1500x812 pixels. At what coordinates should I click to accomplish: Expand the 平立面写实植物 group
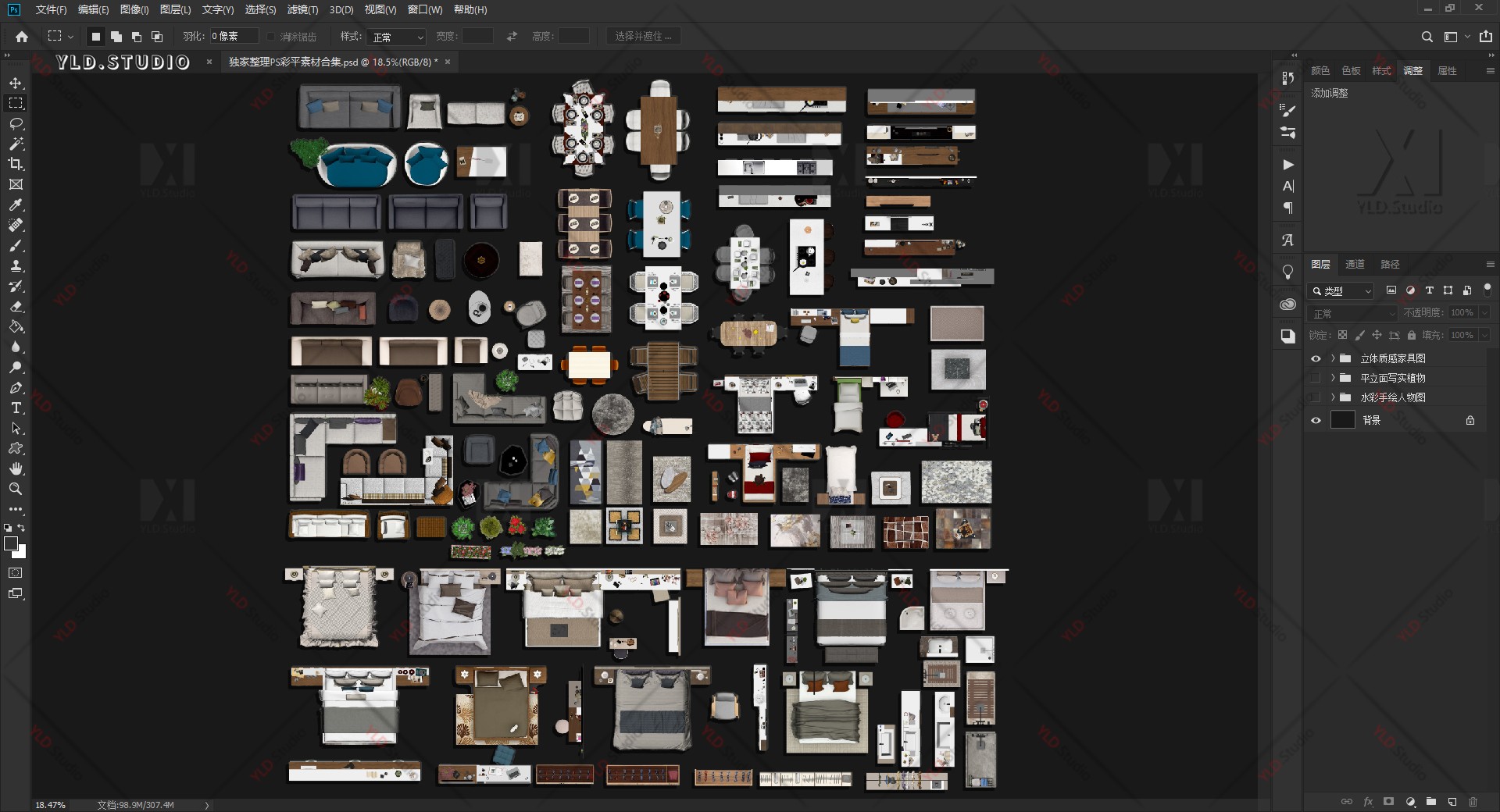click(x=1333, y=378)
